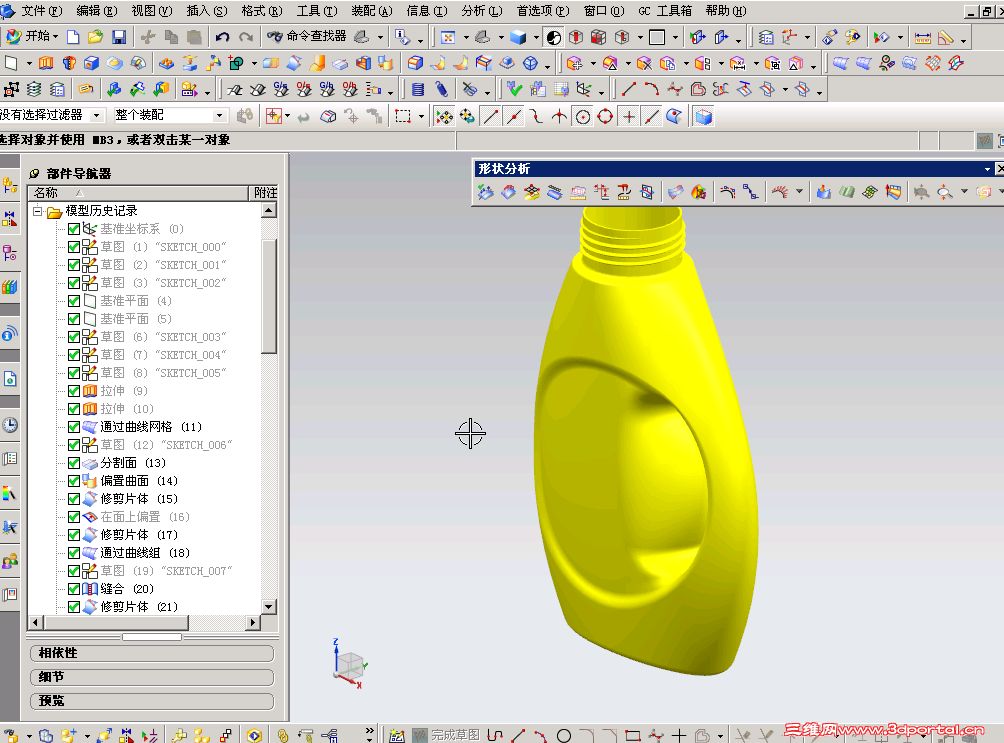Screen dimensions: 1004x743
Task: Click the arc tool in third toolbar row
Action: [x=652, y=90]
